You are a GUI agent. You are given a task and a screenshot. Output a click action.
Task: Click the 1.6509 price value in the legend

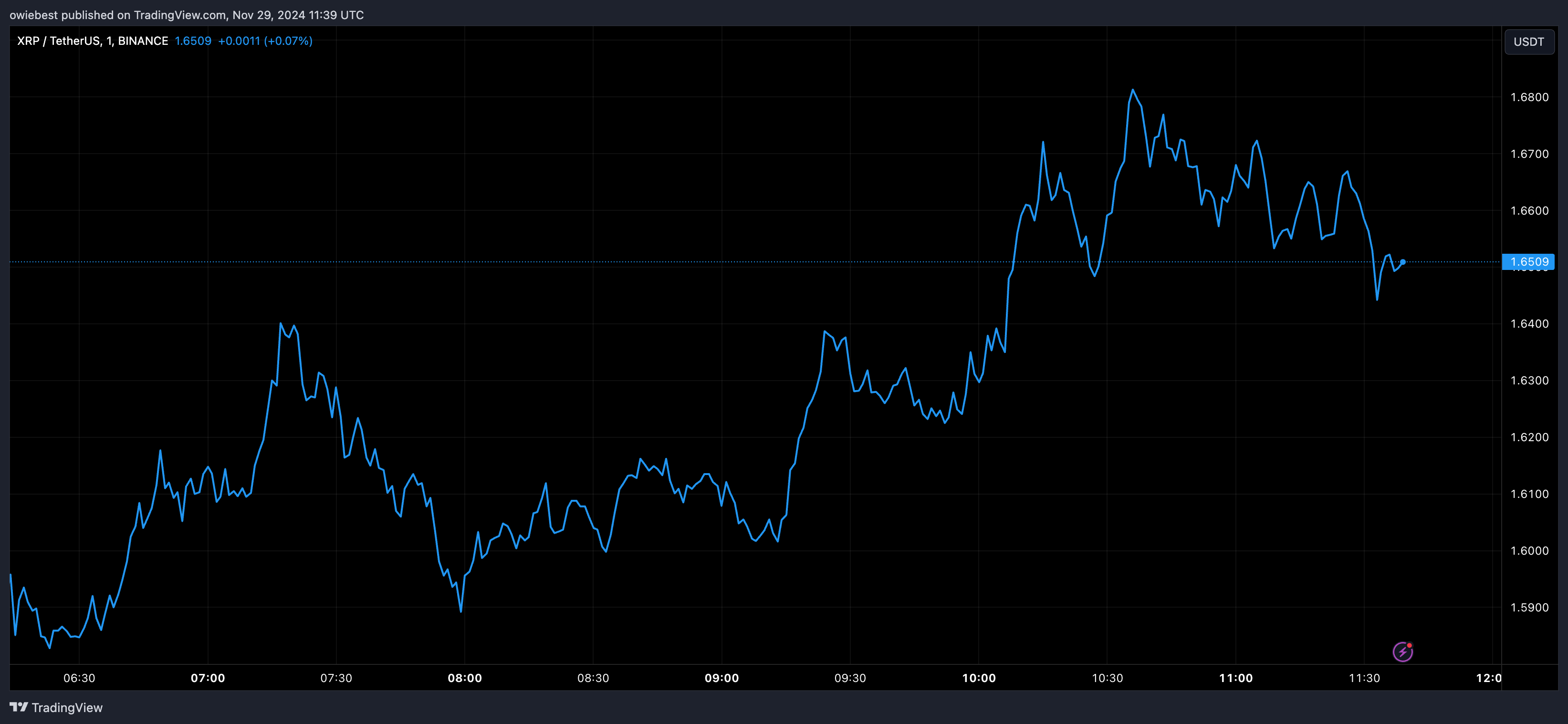point(193,41)
